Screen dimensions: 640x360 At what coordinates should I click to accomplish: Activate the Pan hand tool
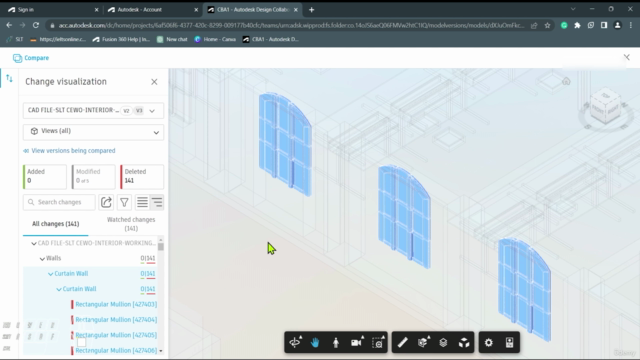[315, 342]
